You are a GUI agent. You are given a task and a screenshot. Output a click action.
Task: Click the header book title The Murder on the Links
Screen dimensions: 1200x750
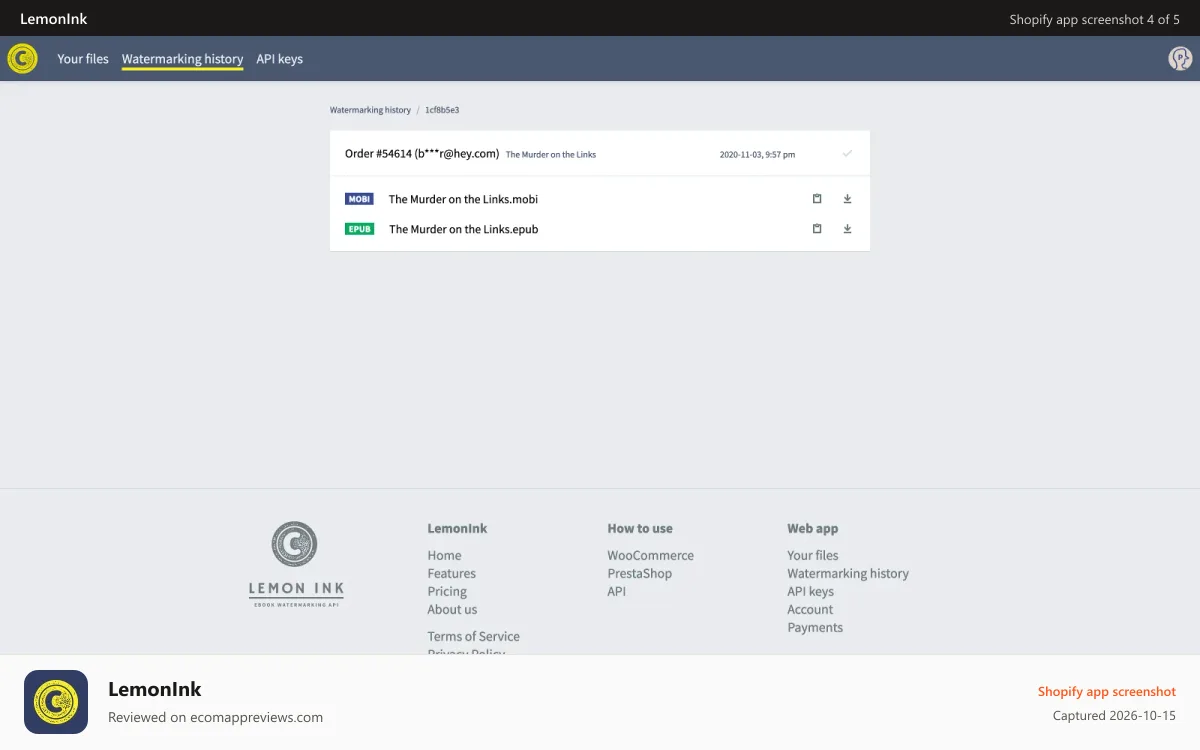pos(551,155)
